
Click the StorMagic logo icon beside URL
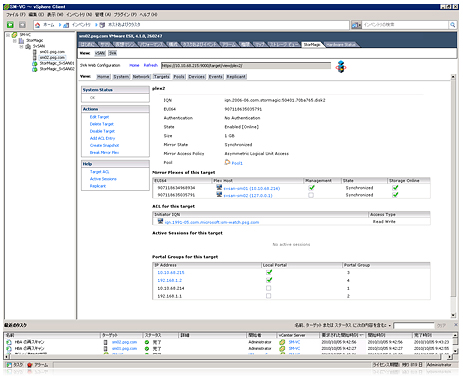coord(341,66)
